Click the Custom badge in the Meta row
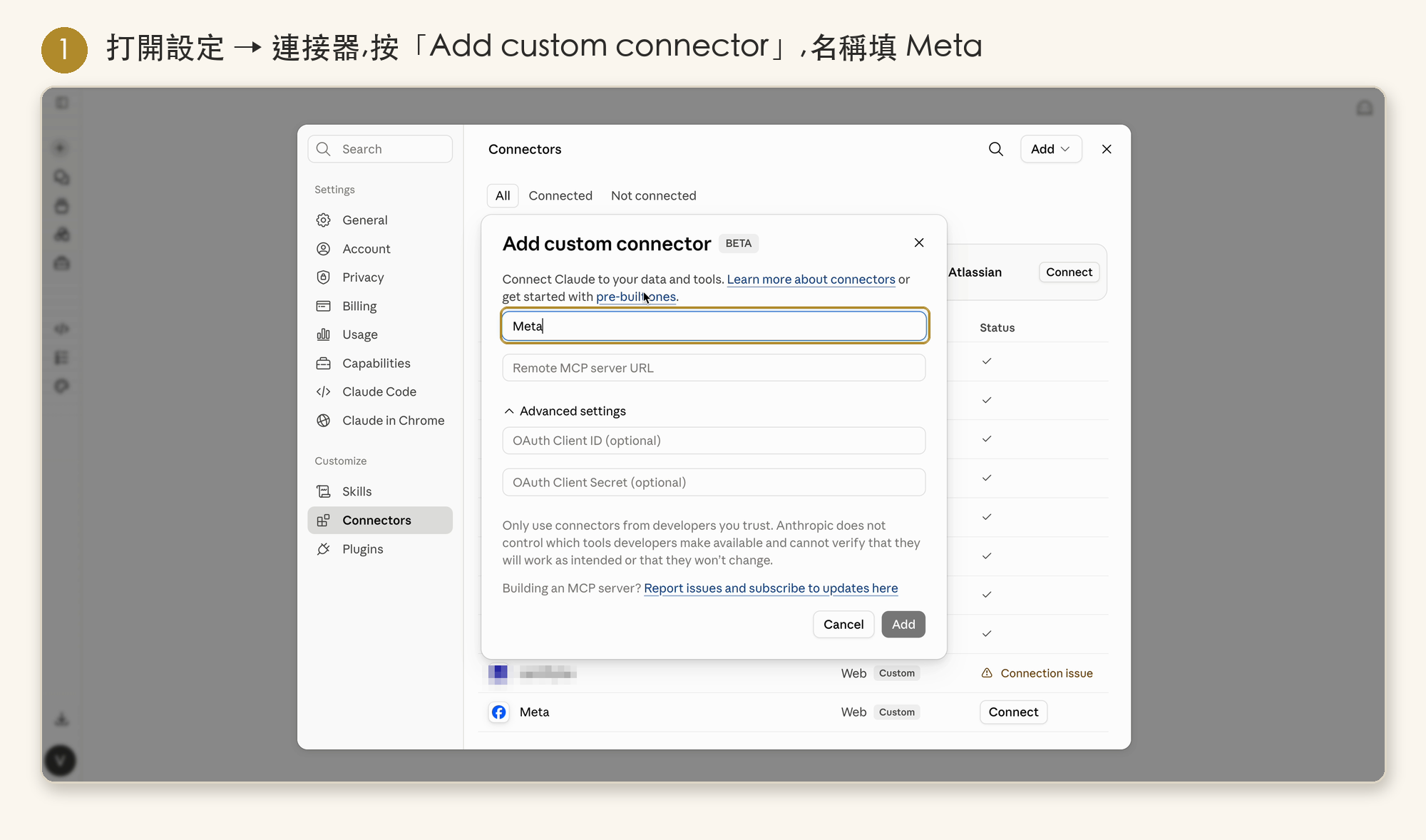1426x840 pixels. pyautogui.click(x=897, y=712)
